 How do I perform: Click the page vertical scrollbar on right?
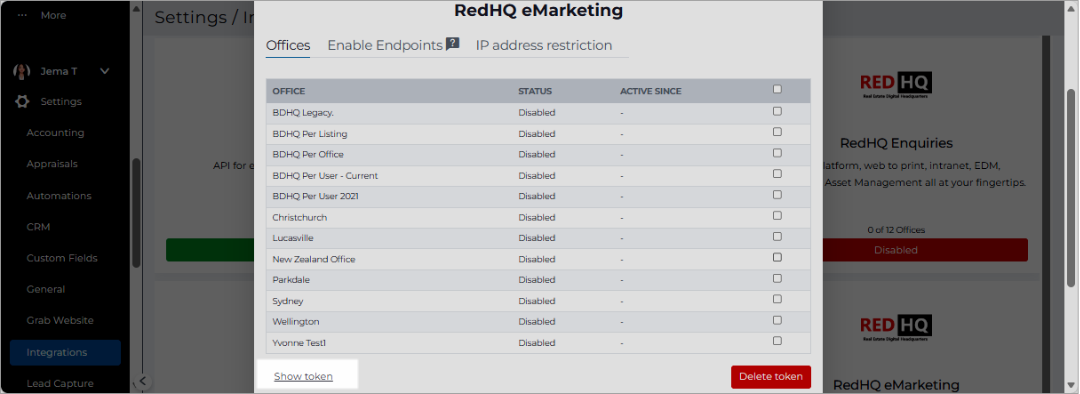(1071, 187)
